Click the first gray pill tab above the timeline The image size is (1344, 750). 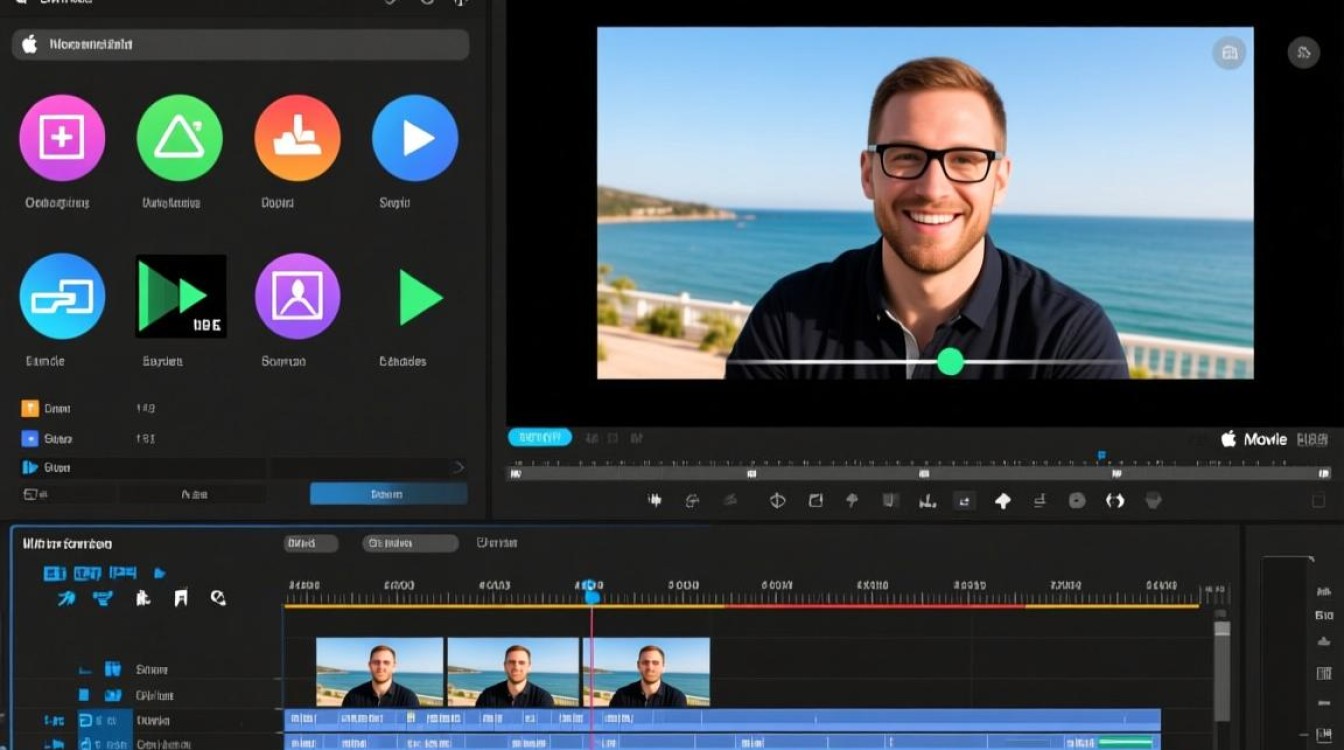coord(311,543)
